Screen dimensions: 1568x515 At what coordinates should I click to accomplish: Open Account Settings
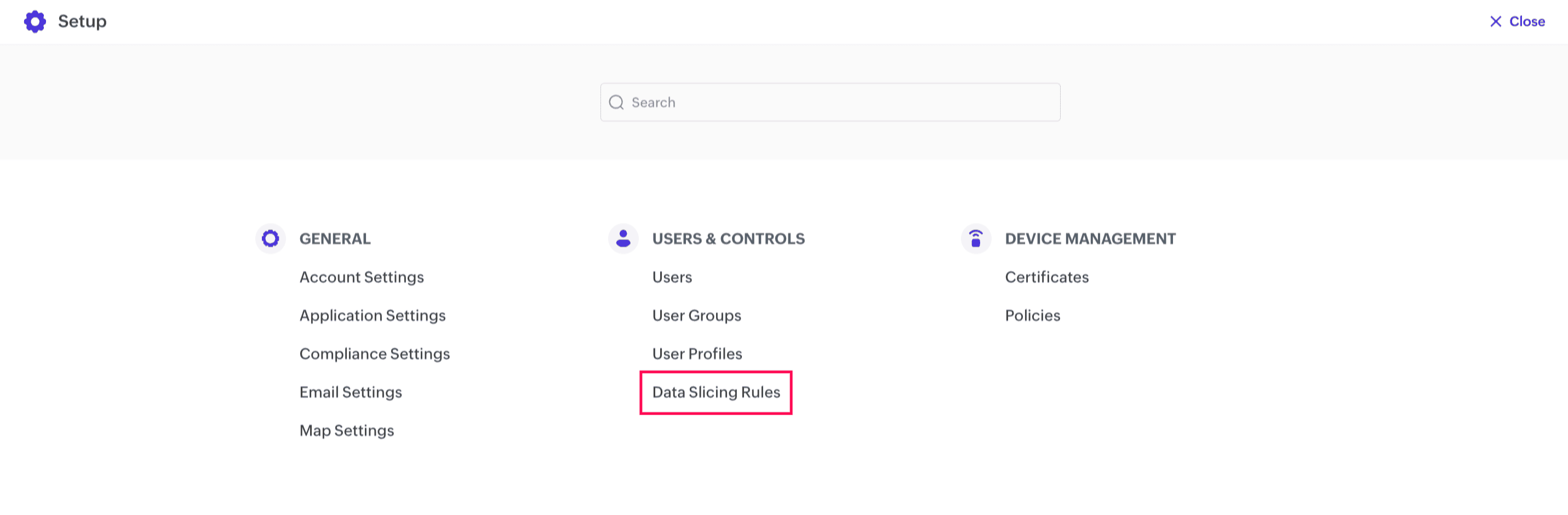pyautogui.click(x=361, y=277)
